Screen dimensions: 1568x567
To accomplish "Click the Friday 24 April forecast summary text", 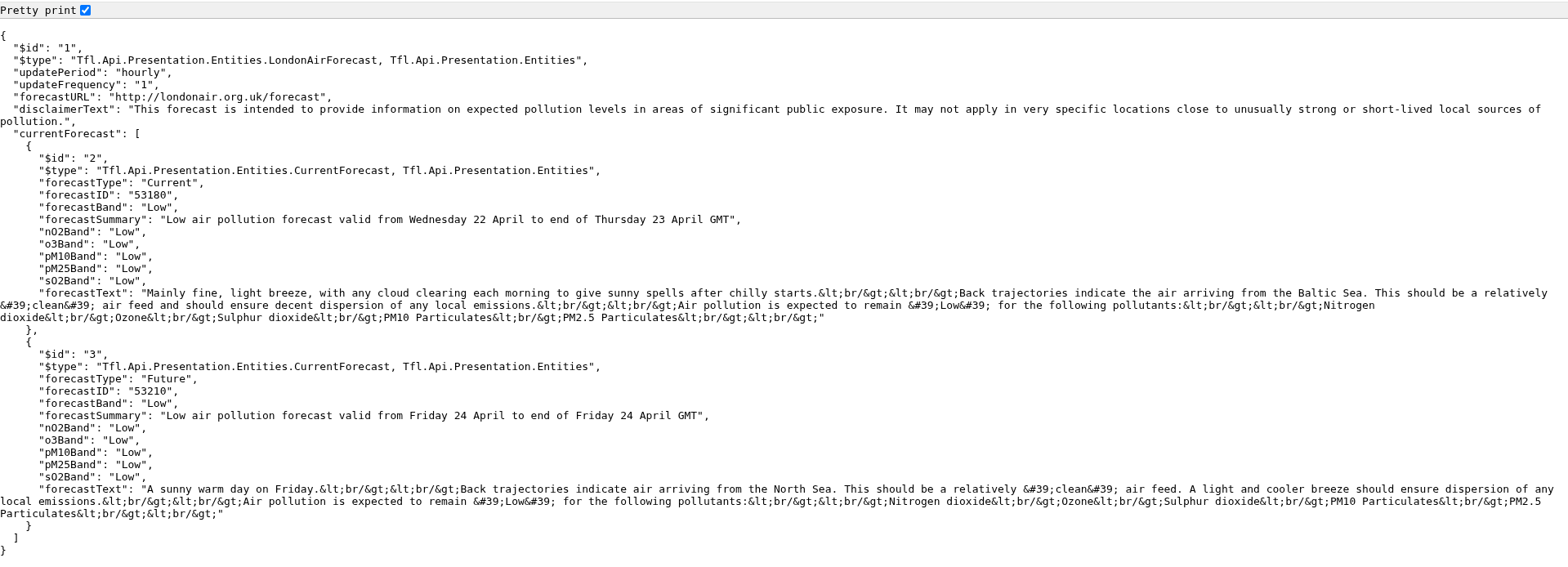I will (433, 416).
